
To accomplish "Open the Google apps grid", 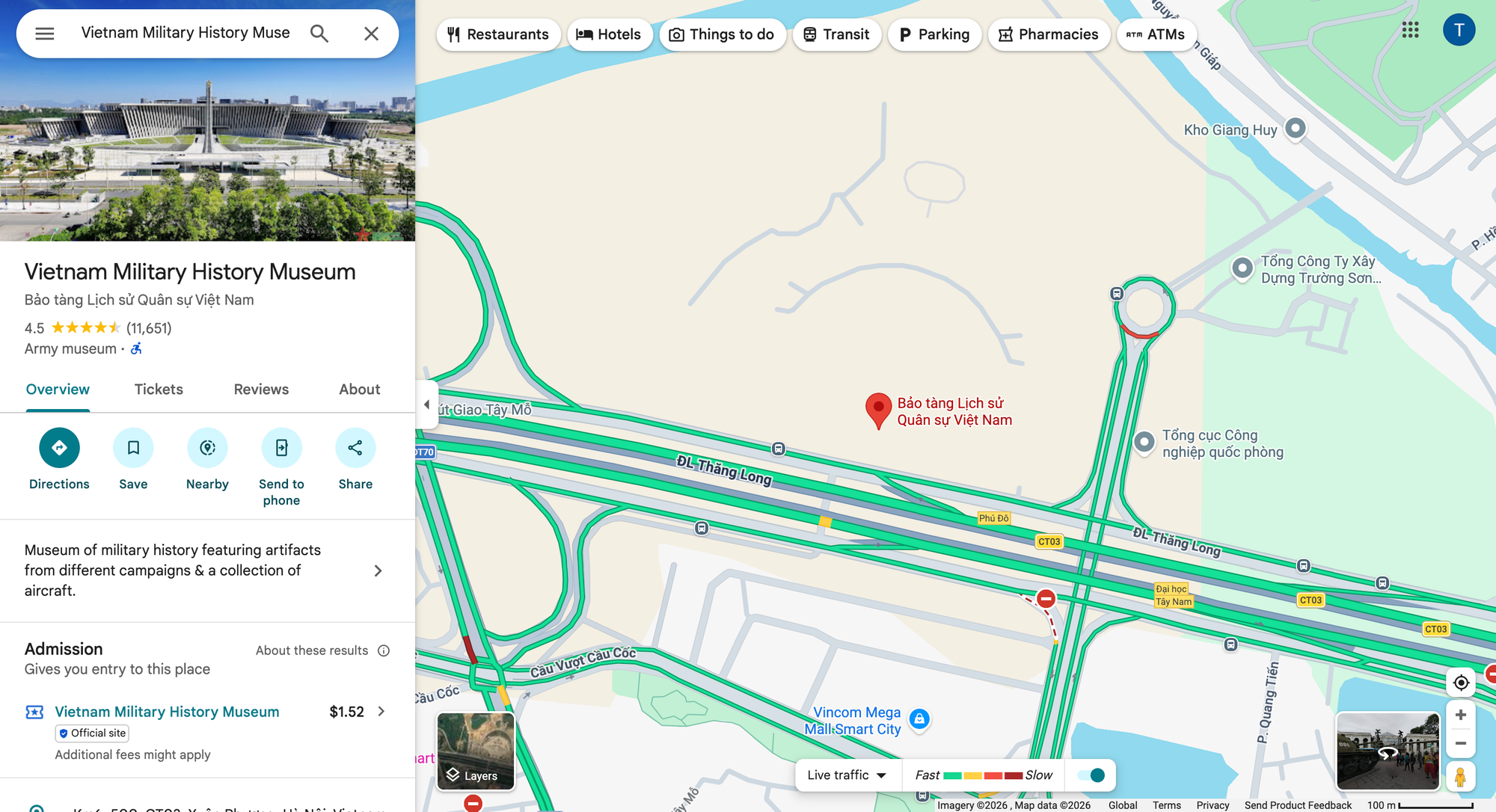I will pos(1410,31).
